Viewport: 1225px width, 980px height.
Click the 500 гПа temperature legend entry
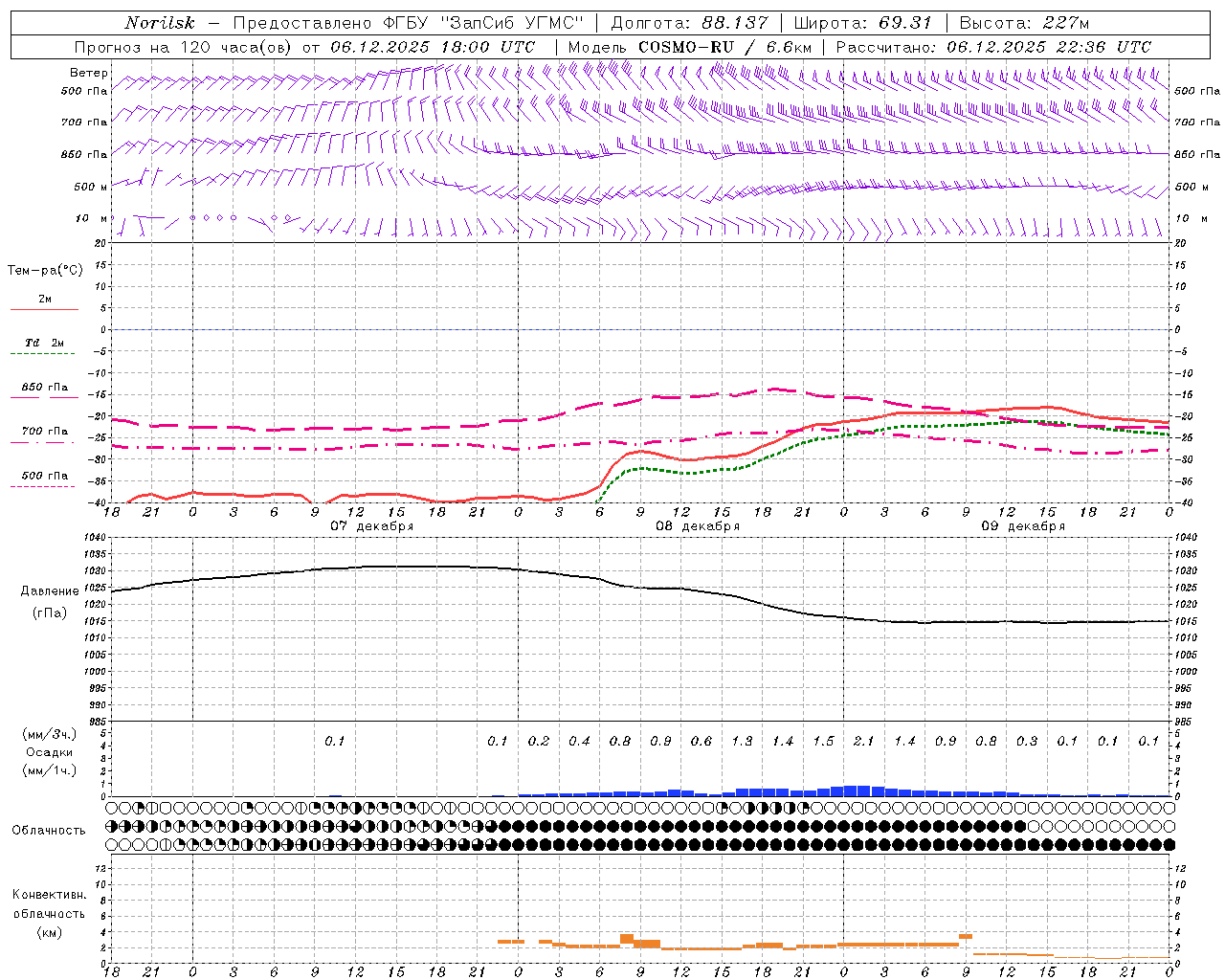coord(45,476)
